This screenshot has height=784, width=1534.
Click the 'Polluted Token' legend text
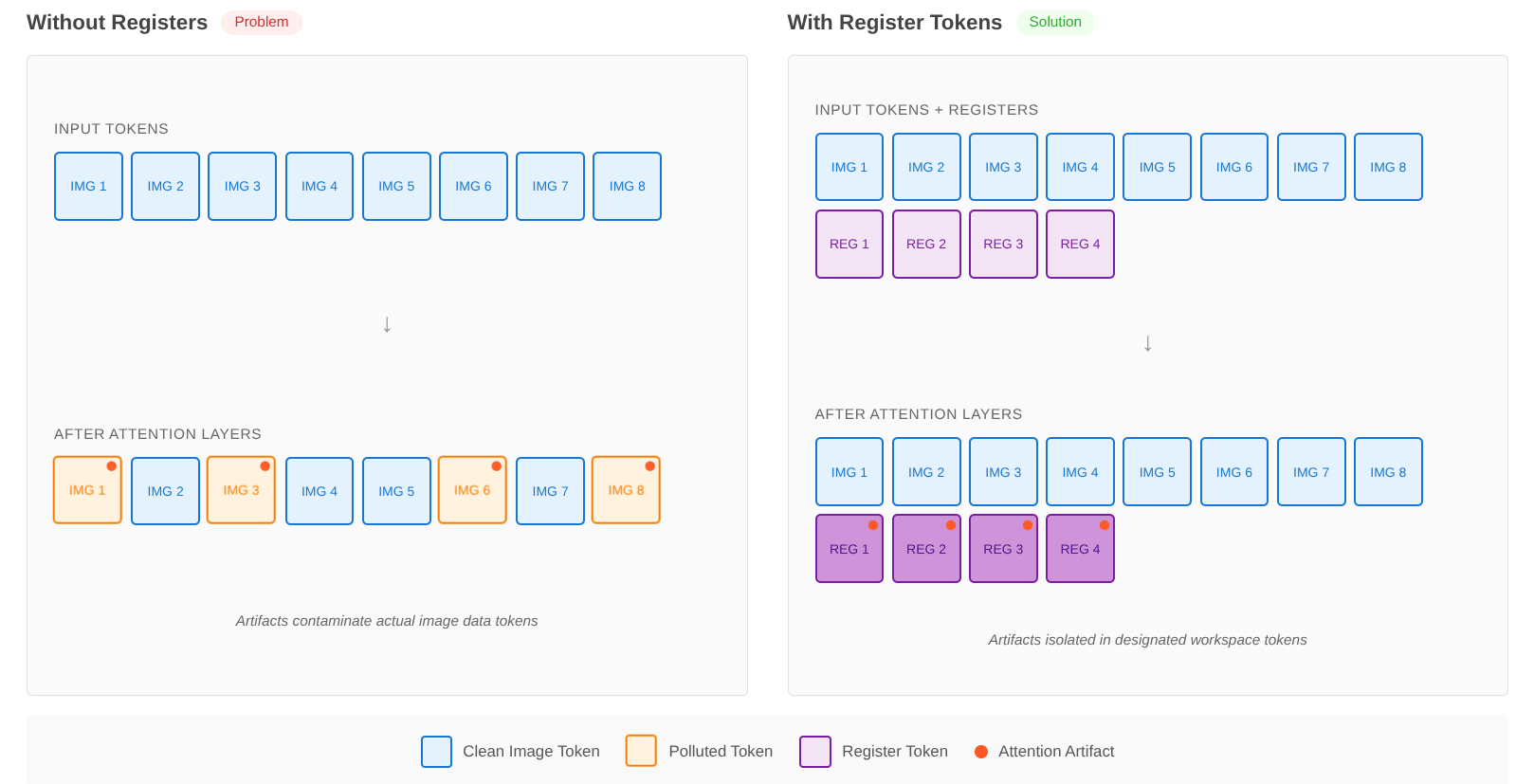click(721, 752)
